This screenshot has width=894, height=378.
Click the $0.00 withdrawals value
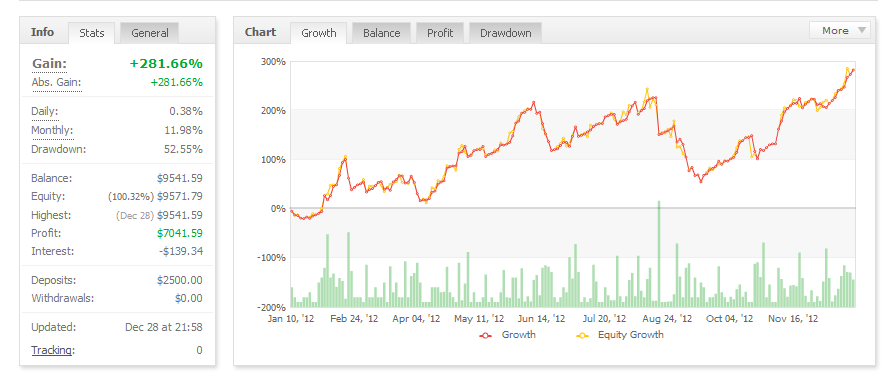coord(189,298)
